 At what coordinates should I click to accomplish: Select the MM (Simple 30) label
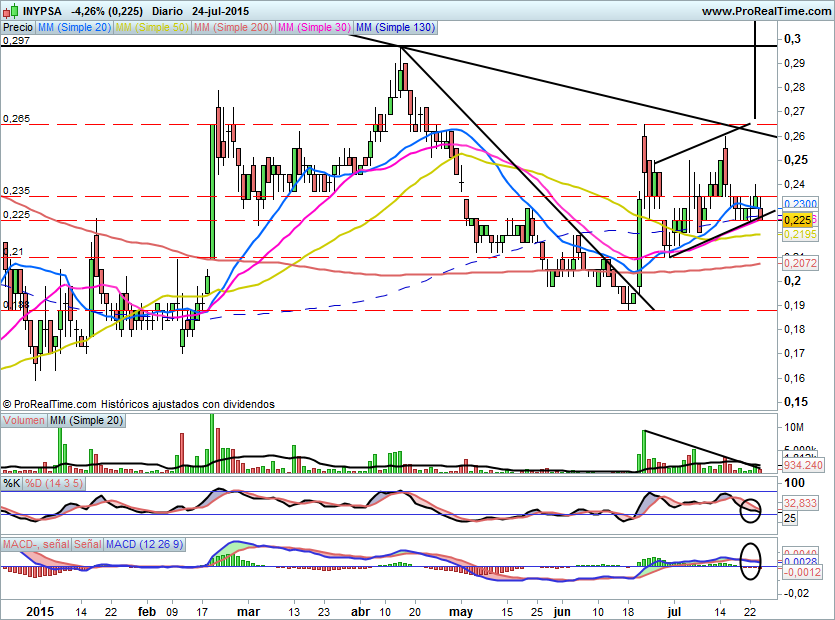[x=314, y=27]
